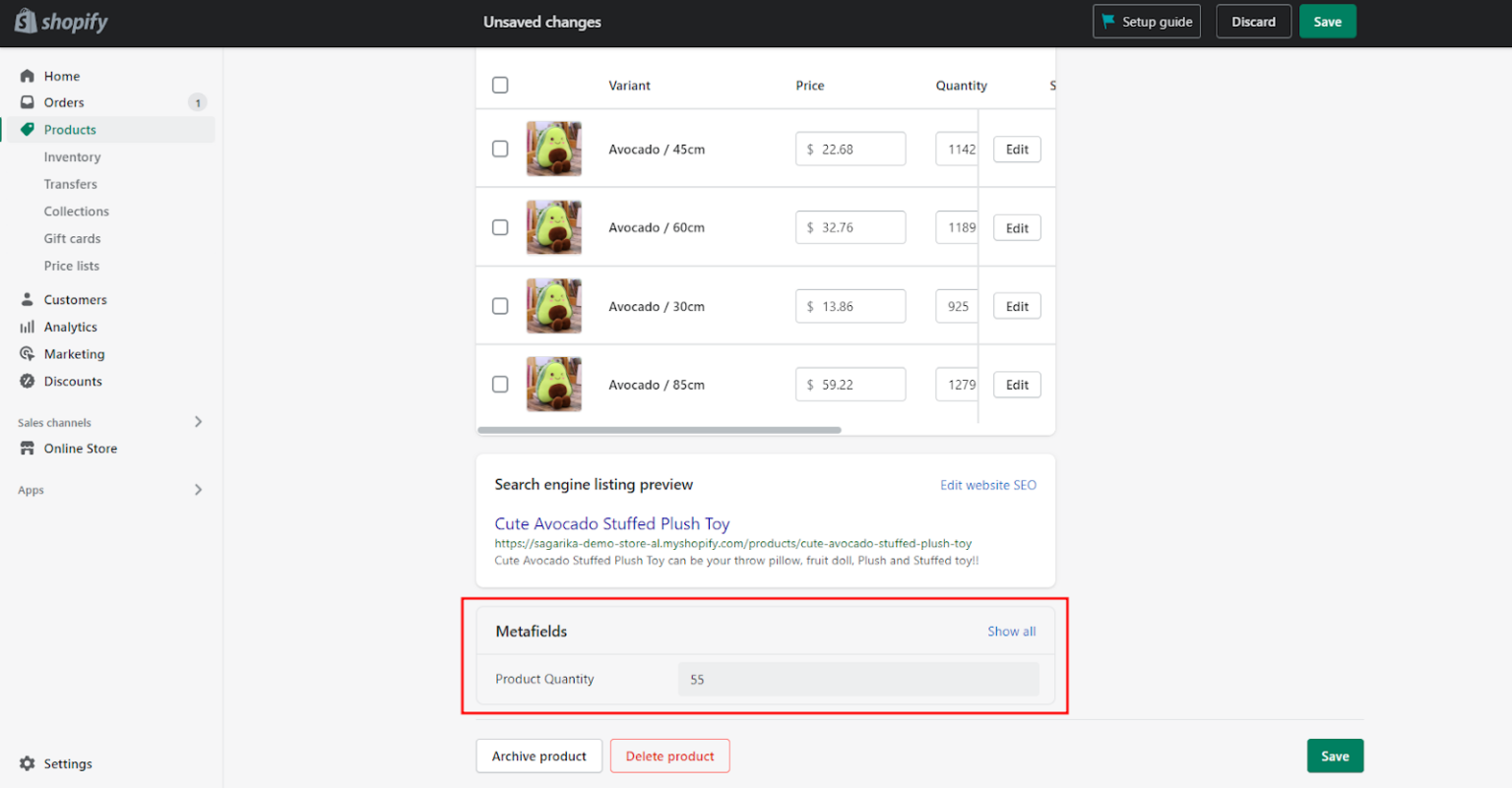Open the Marketing section
This screenshot has height=788, width=1512.
(x=73, y=353)
